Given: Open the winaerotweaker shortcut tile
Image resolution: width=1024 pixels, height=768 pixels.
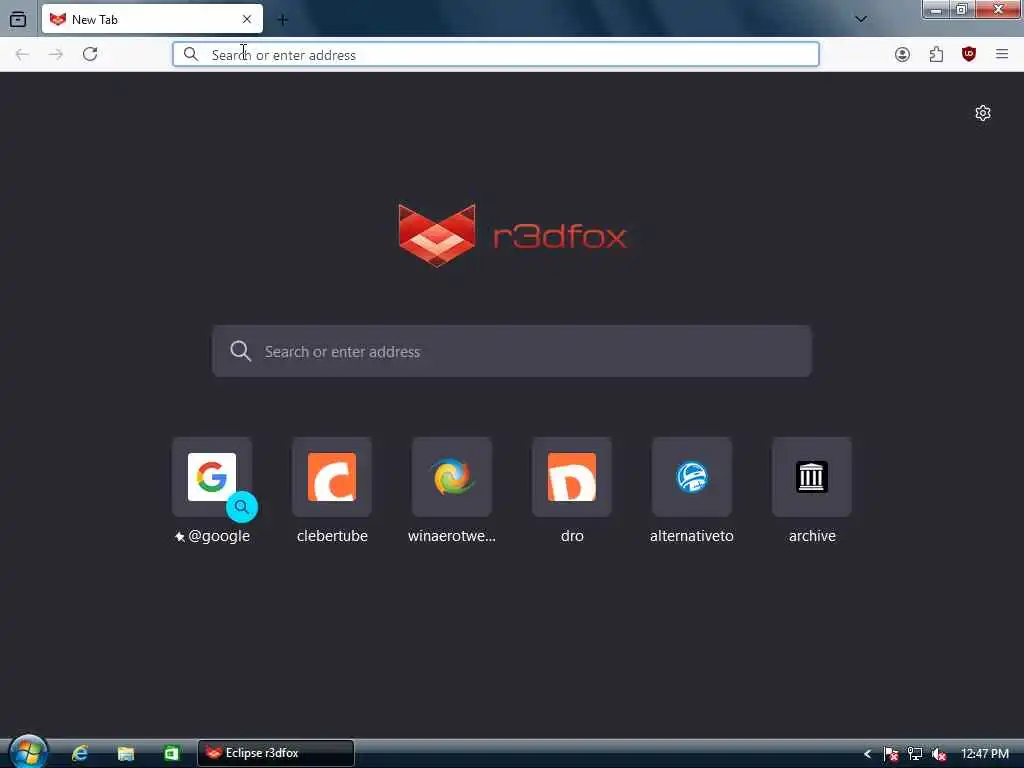Looking at the screenshot, I should coord(452,477).
